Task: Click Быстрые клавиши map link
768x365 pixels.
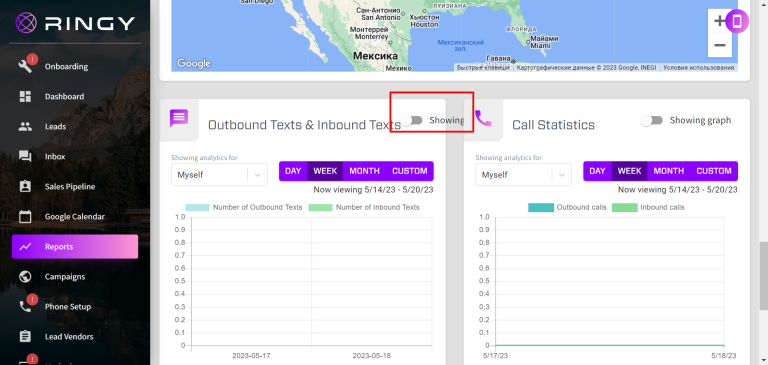Action: [x=483, y=68]
